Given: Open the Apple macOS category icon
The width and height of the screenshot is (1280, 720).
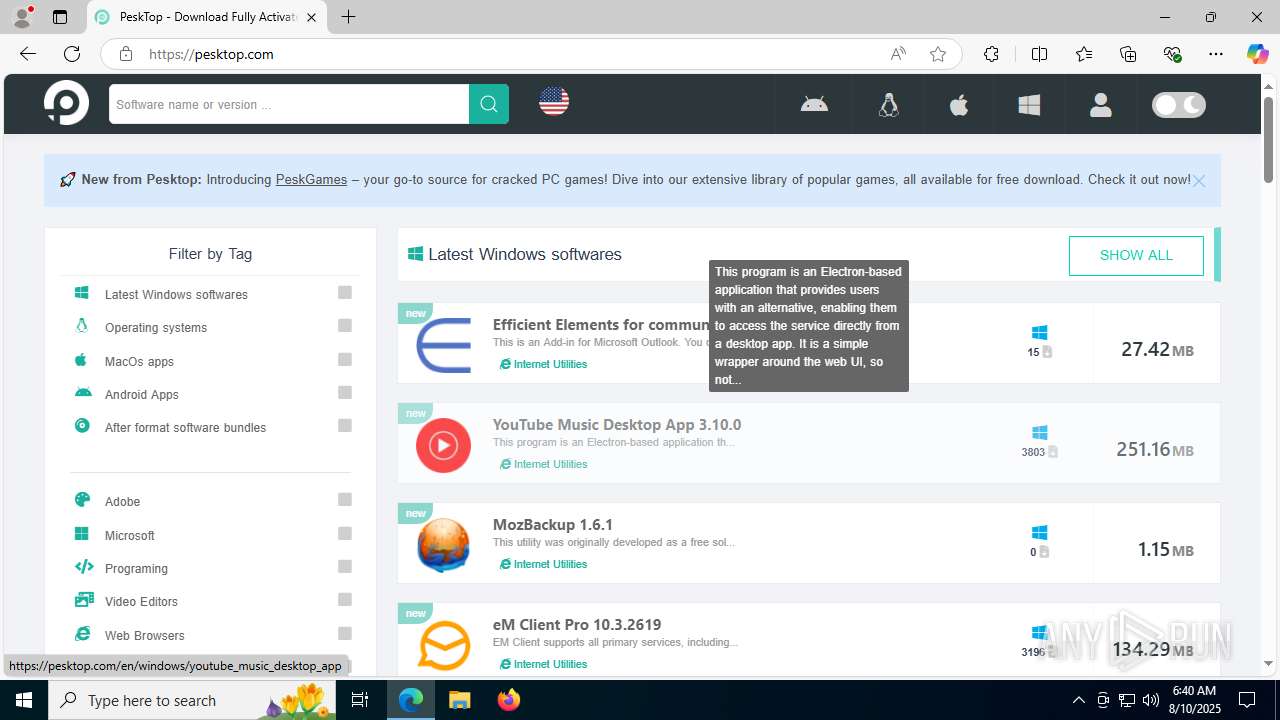Looking at the screenshot, I should [x=959, y=104].
